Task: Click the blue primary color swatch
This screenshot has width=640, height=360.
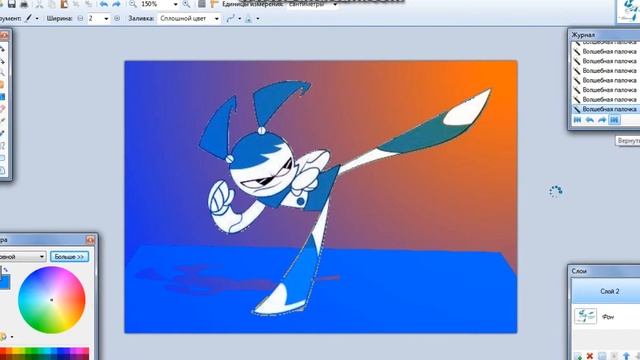Action: [4, 281]
